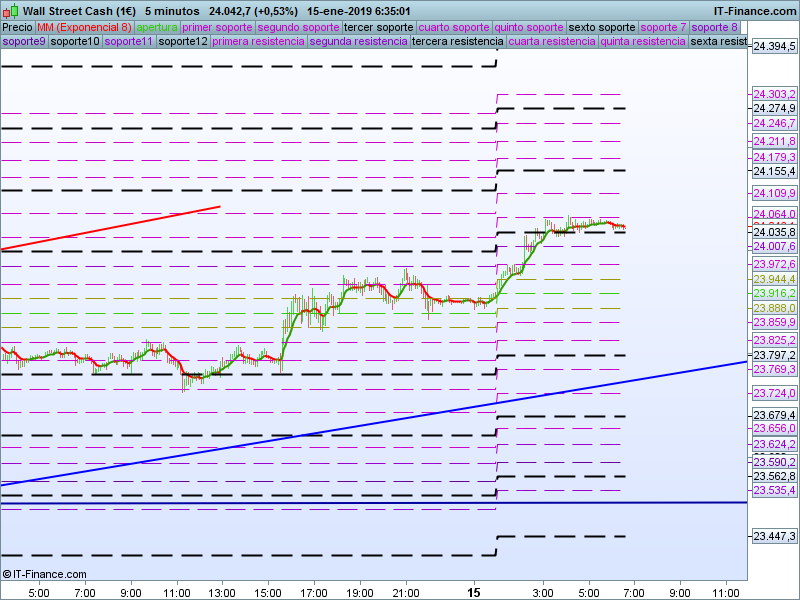Click the cuarta resistencia legend entry
The height and width of the screenshot is (600, 800).
point(552,41)
